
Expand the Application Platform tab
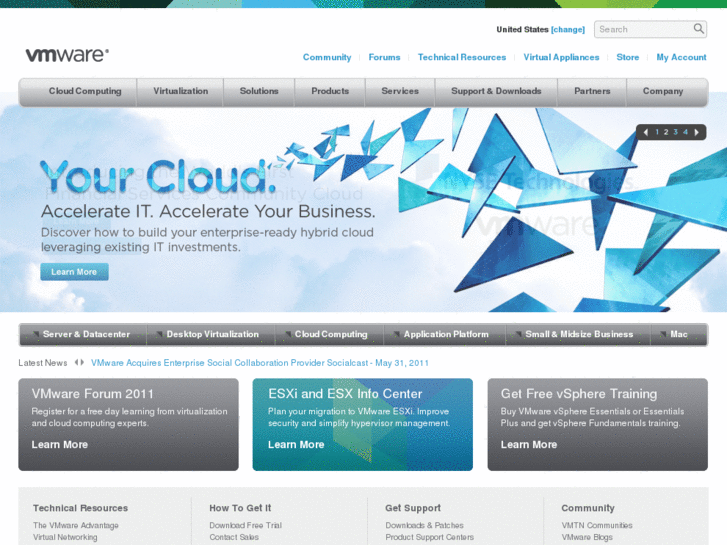pyautogui.click(x=444, y=334)
